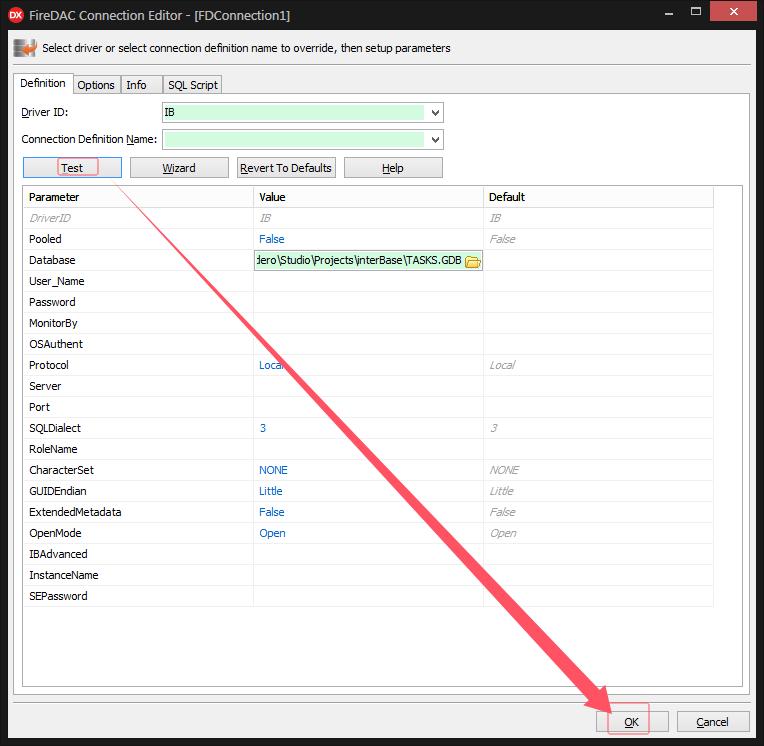Switch to the SQL Script tab

(193, 85)
